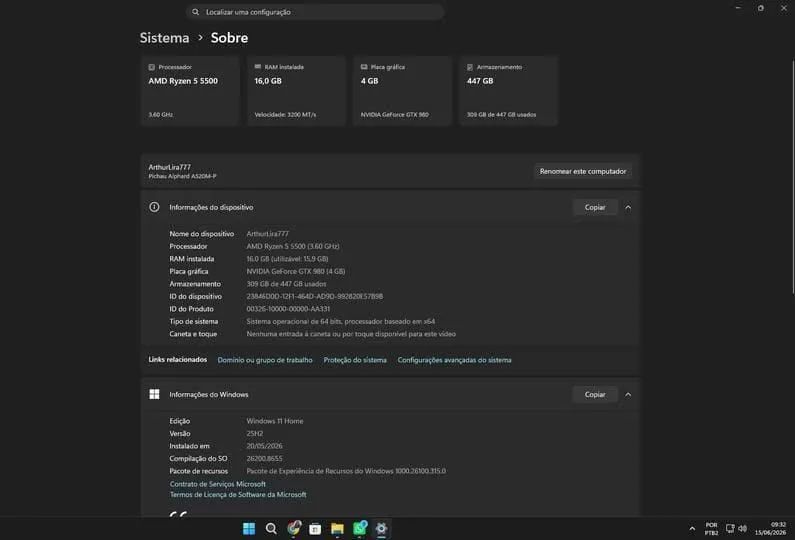Click the RAM instalada card icon
Viewport: 795px width, 540px height.
coord(258,66)
